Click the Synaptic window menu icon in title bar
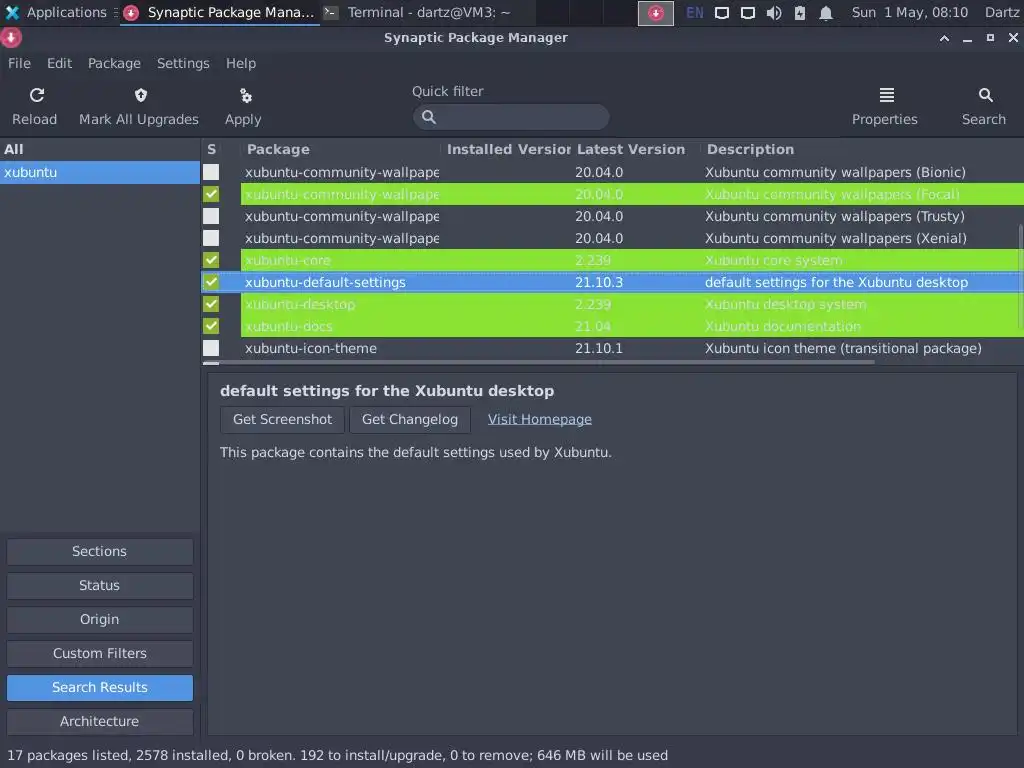This screenshot has width=1024, height=768. (x=11, y=37)
